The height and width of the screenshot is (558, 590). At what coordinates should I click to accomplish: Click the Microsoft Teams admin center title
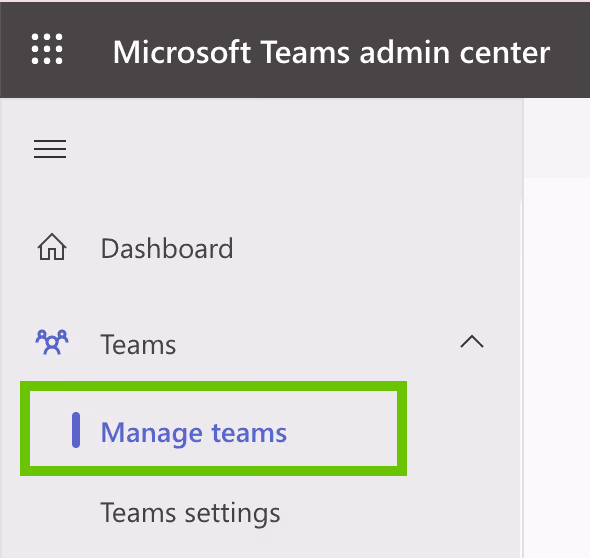click(x=331, y=52)
